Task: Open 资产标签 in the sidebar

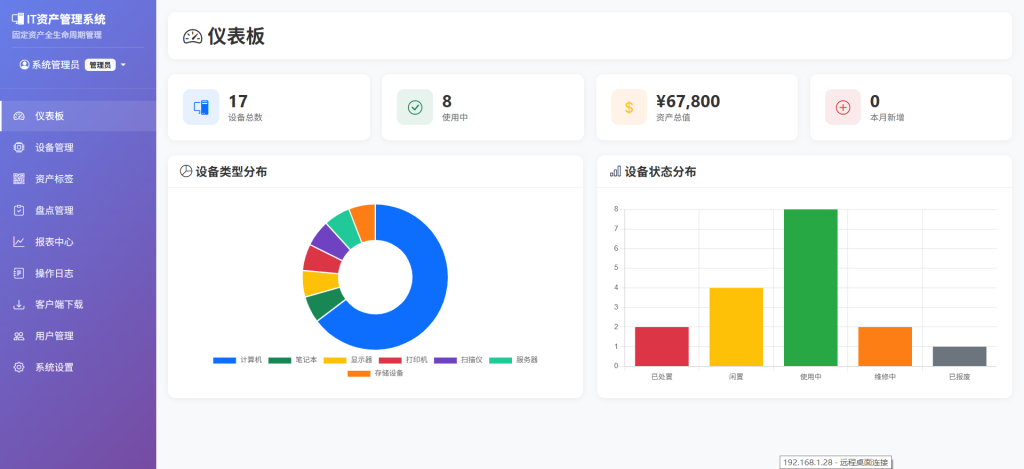Action: click(x=78, y=179)
